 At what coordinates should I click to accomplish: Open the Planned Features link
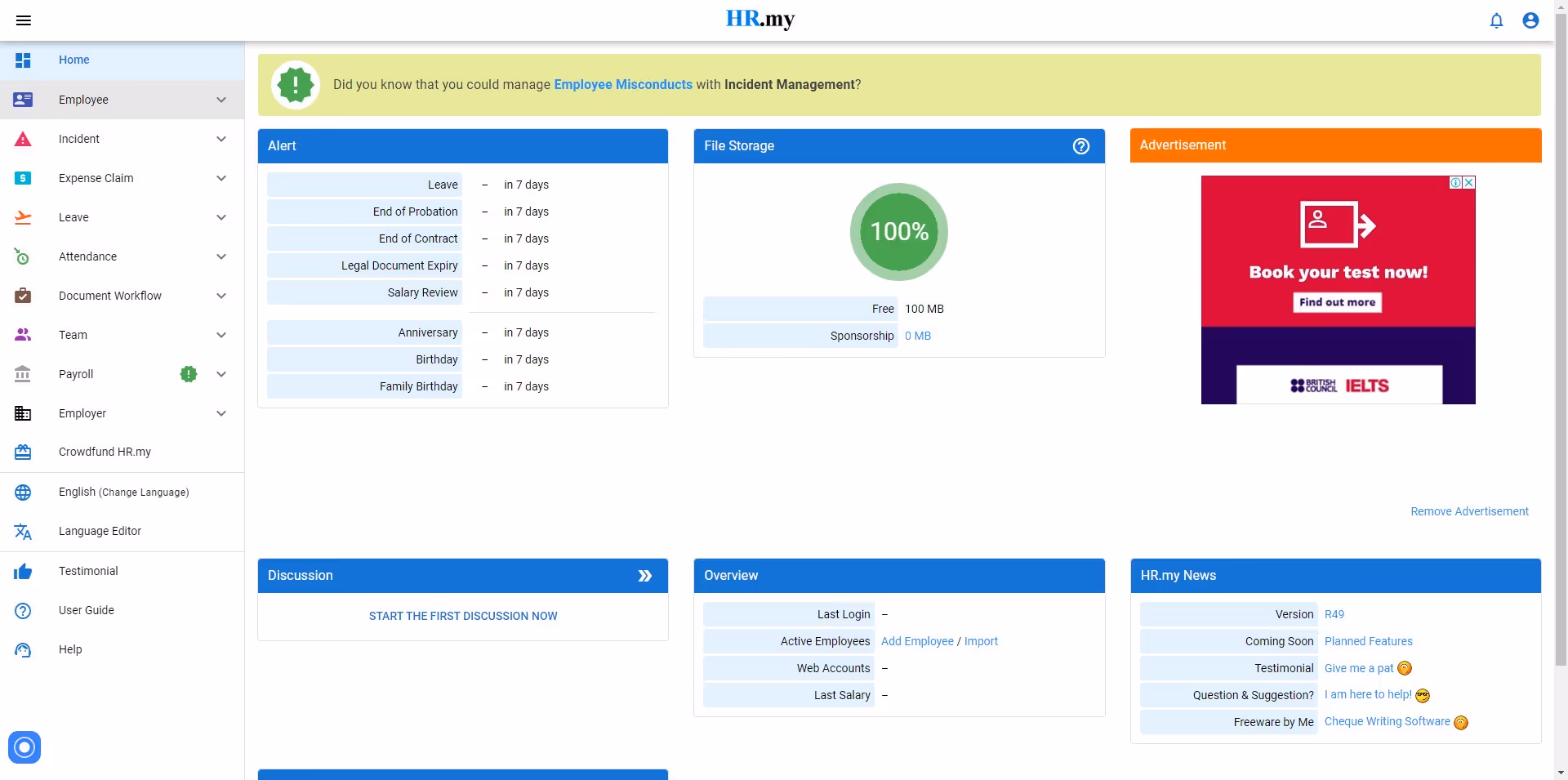coord(1368,641)
